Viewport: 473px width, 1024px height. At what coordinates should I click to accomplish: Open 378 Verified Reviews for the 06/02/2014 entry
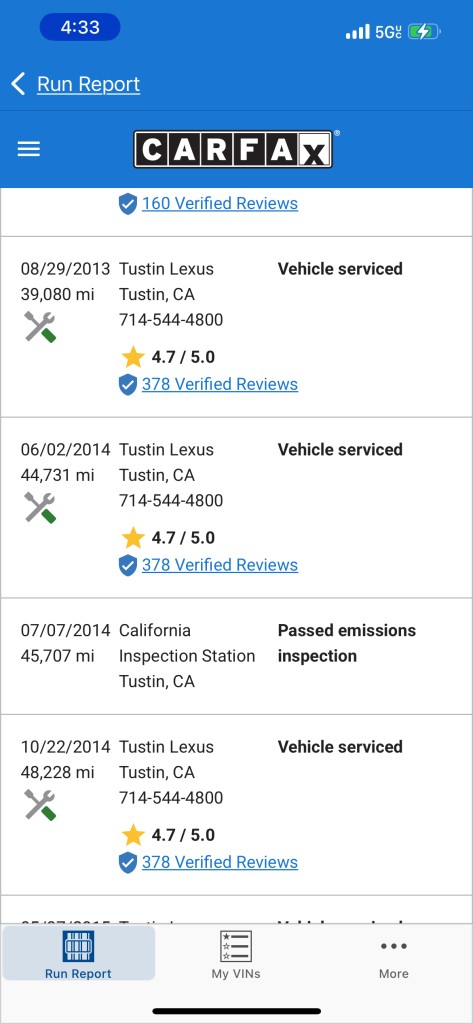click(220, 565)
